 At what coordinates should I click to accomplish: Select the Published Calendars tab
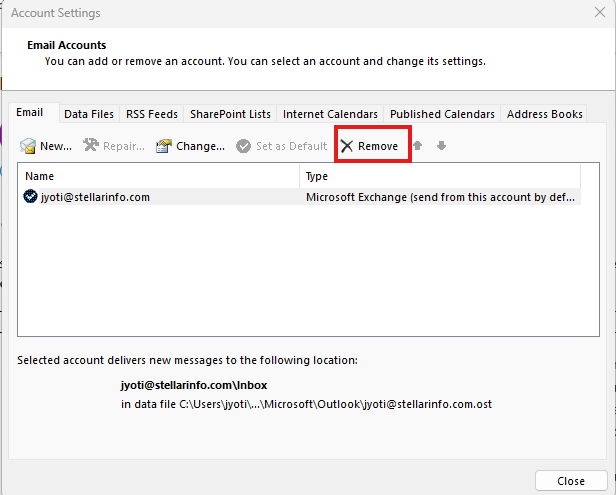tap(442, 115)
